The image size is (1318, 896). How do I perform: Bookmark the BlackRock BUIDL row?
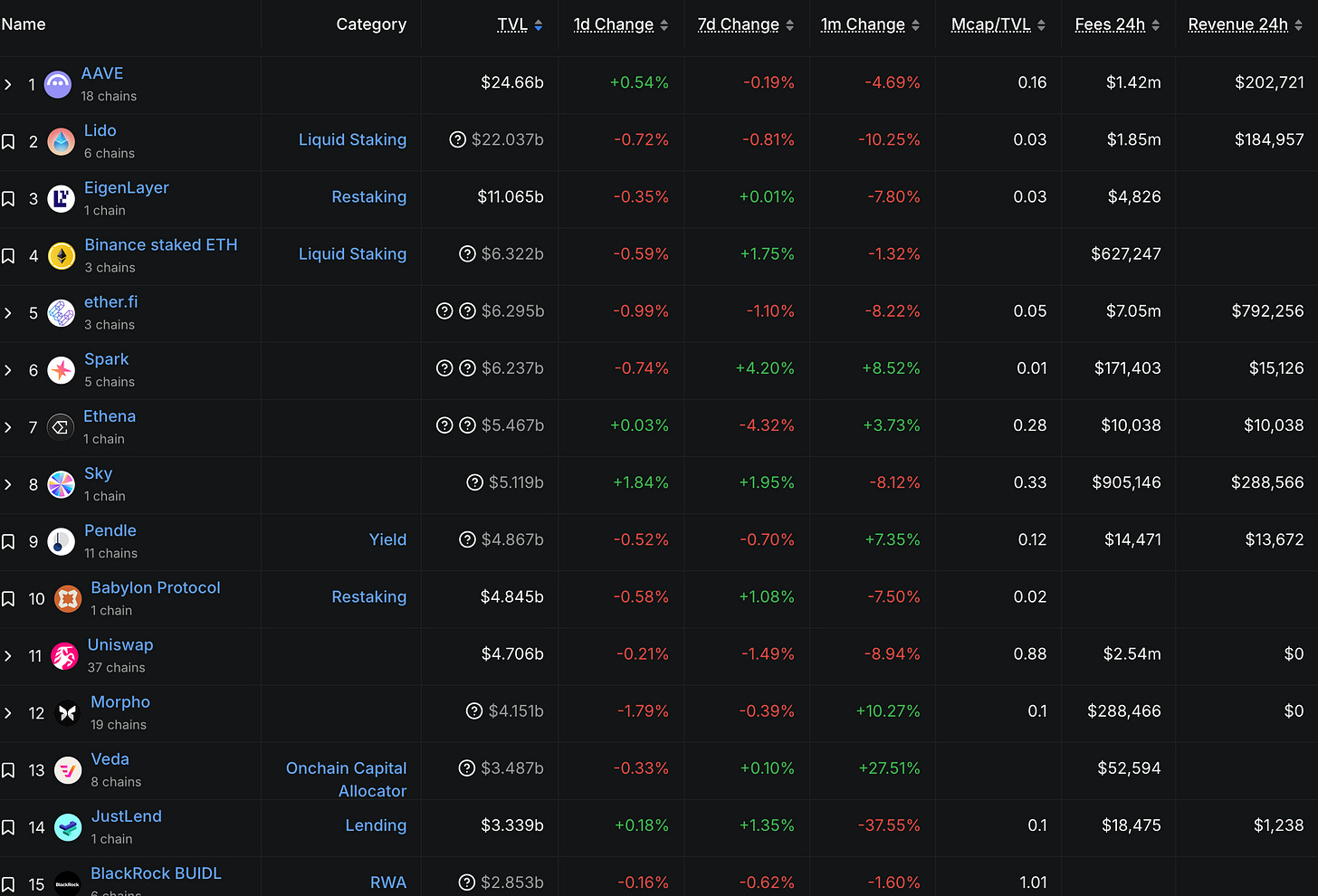8,884
